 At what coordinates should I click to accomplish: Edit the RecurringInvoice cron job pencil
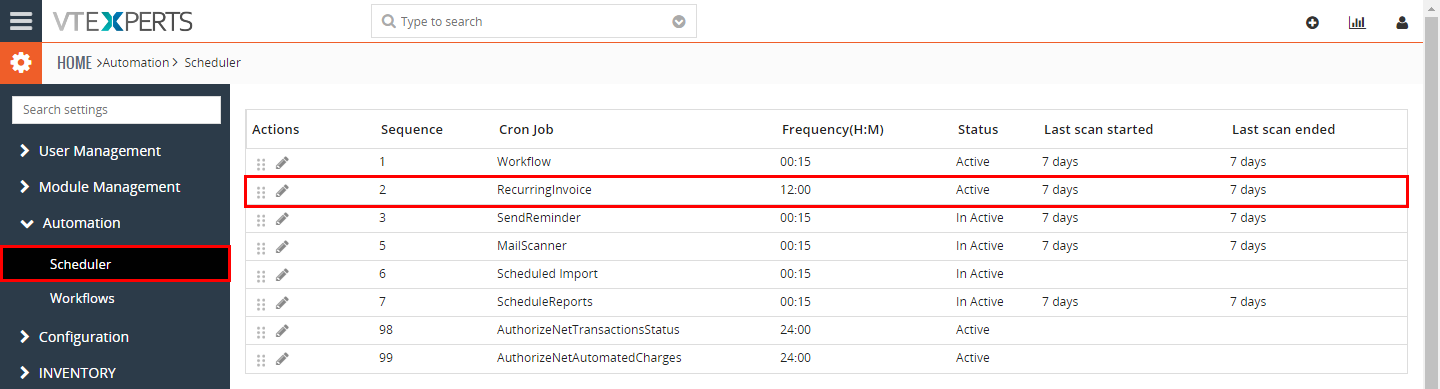[x=282, y=191]
